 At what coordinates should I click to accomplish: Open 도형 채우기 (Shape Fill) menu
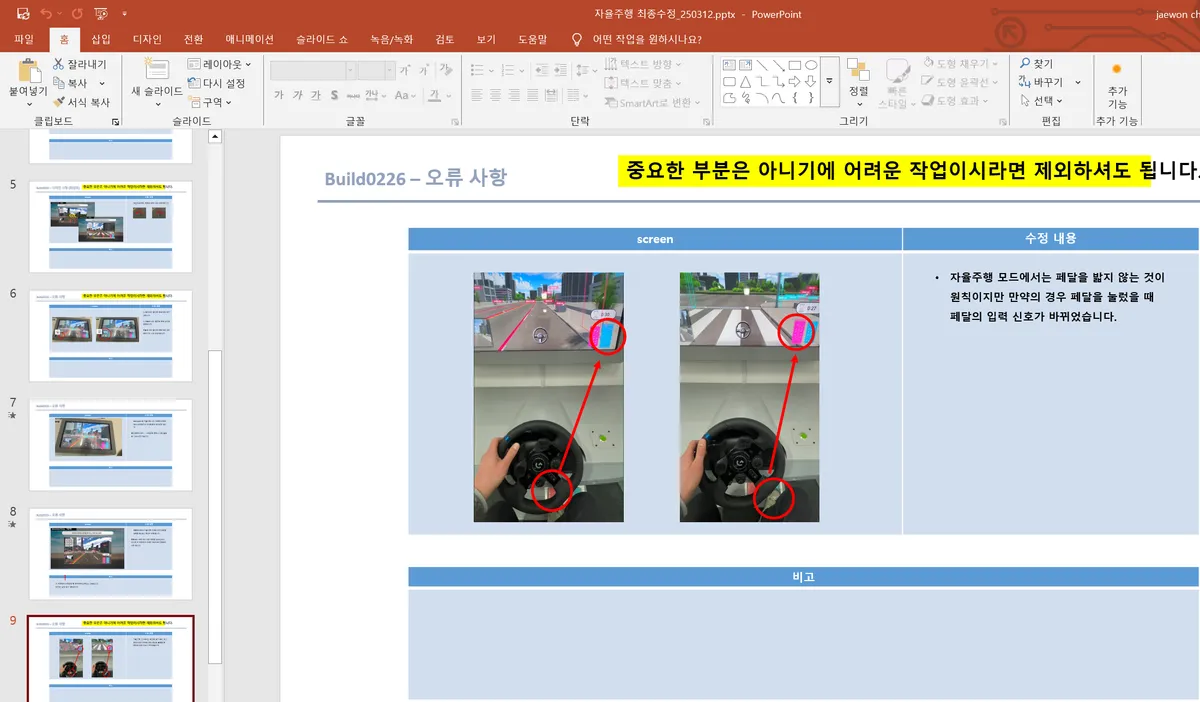[961, 64]
